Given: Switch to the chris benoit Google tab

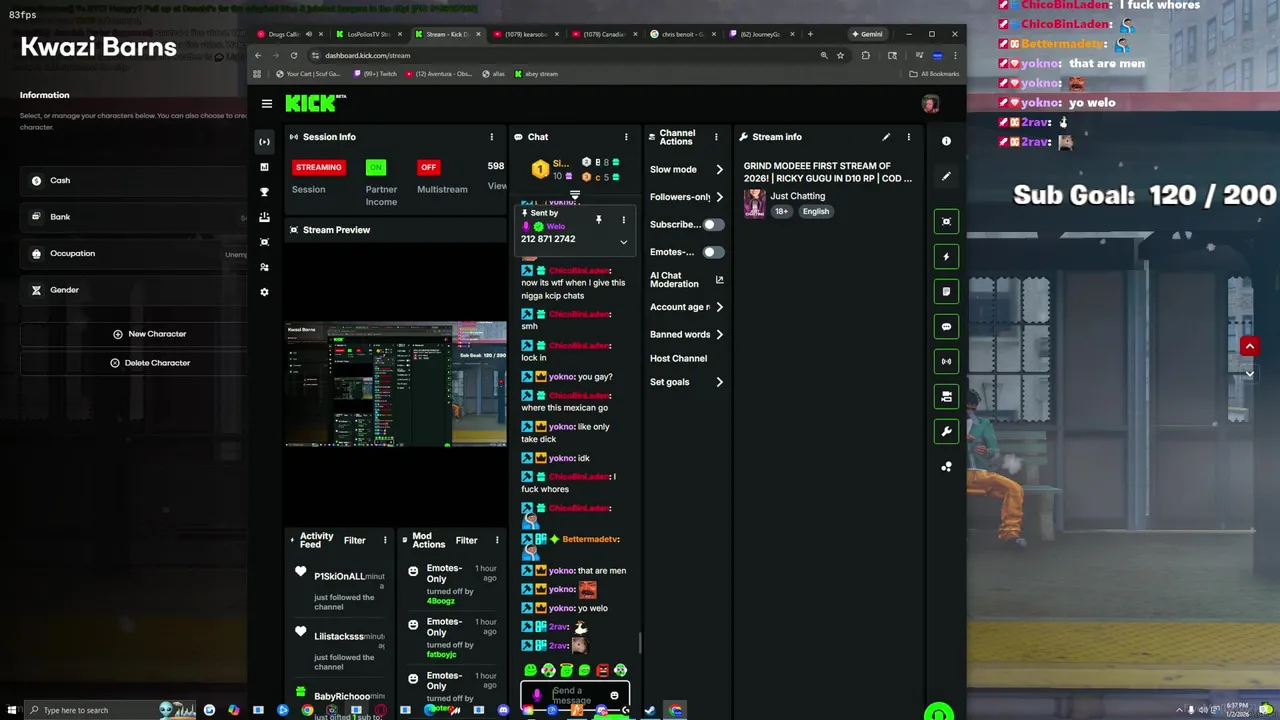Looking at the screenshot, I should coord(683,34).
